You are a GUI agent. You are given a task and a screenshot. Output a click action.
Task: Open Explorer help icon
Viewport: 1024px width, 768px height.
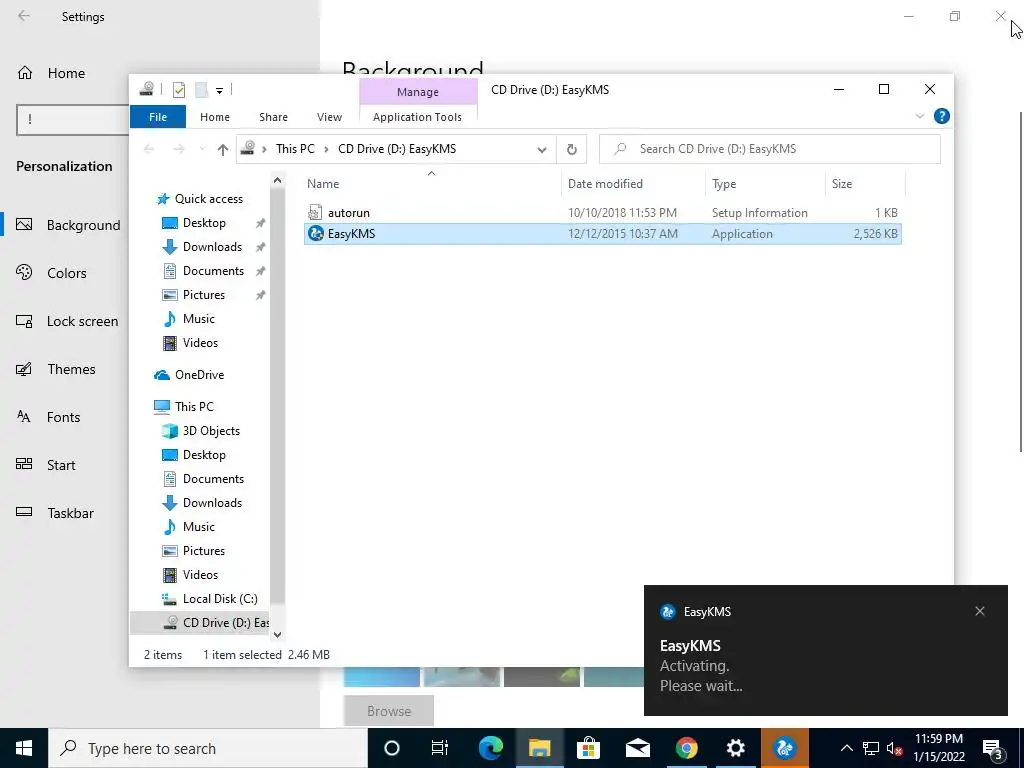pyautogui.click(x=942, y=116)
